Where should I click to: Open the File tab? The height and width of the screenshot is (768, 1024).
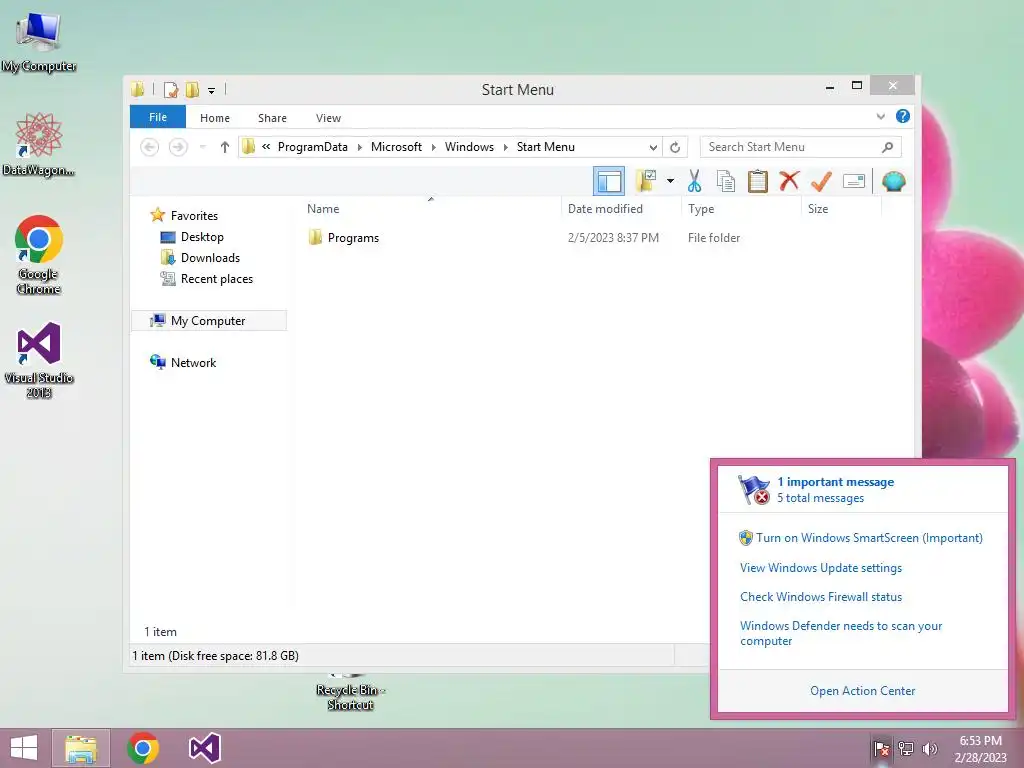(x=158, y=117)
